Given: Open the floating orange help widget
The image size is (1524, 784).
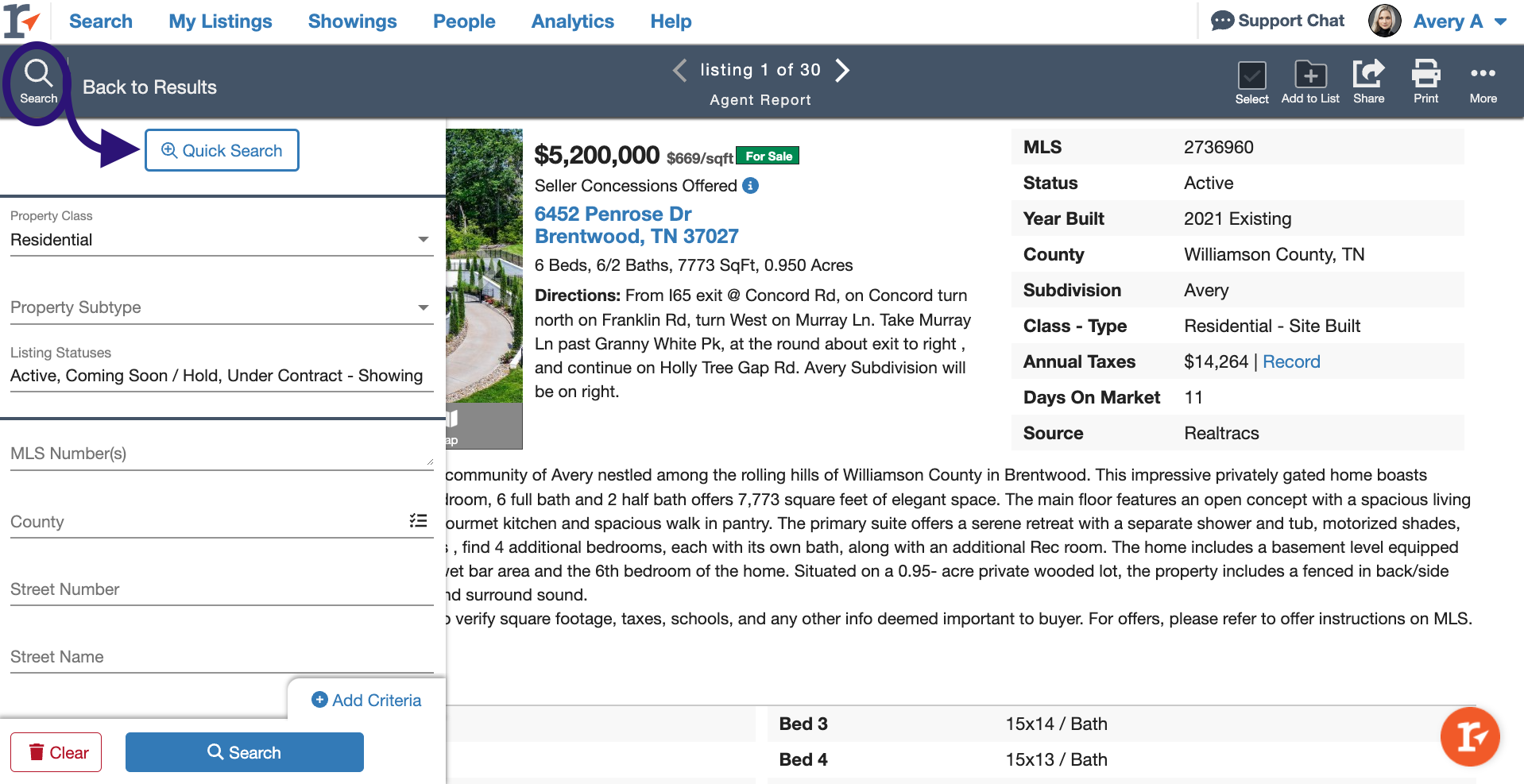Looking at the screenshot, I should click(1469, 736).
